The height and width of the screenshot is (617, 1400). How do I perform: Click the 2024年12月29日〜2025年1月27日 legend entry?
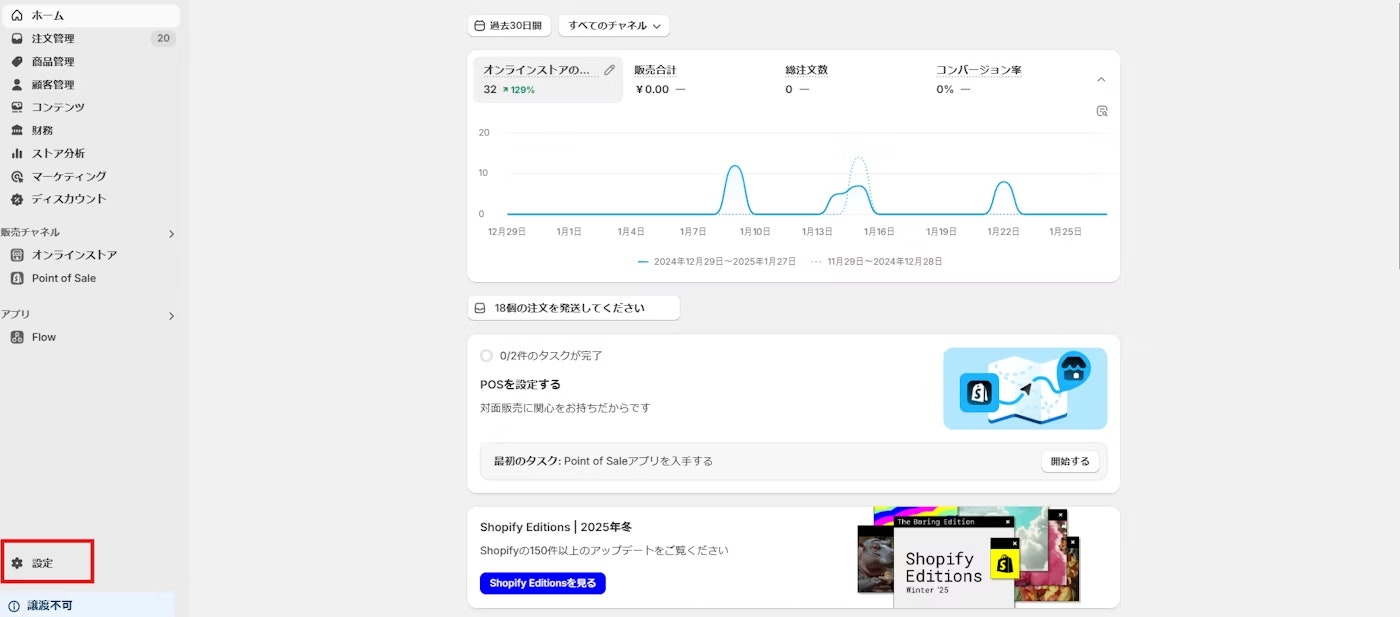717,261
